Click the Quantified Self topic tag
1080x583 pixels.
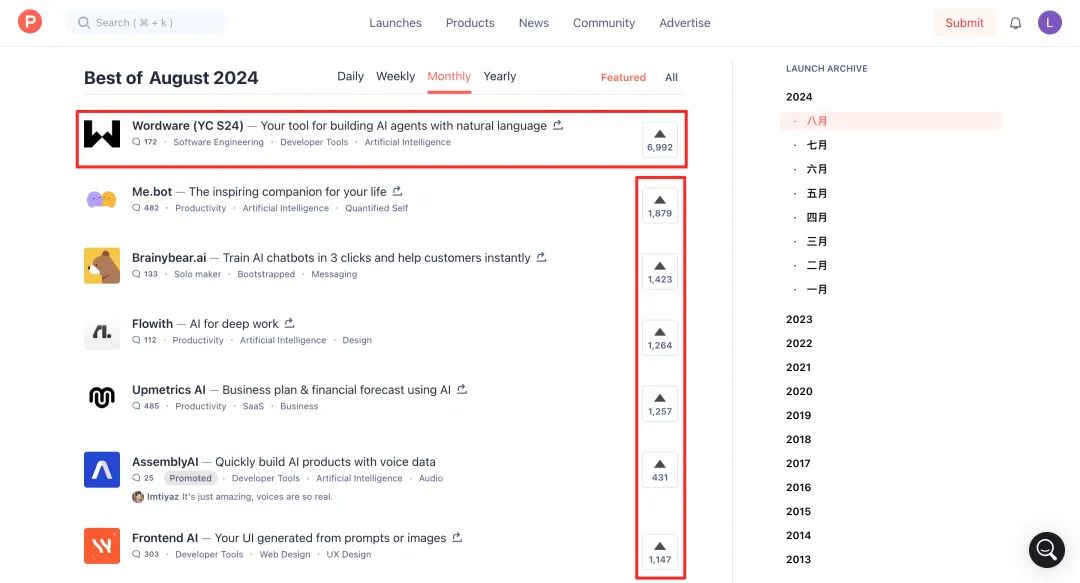point(377,208)
